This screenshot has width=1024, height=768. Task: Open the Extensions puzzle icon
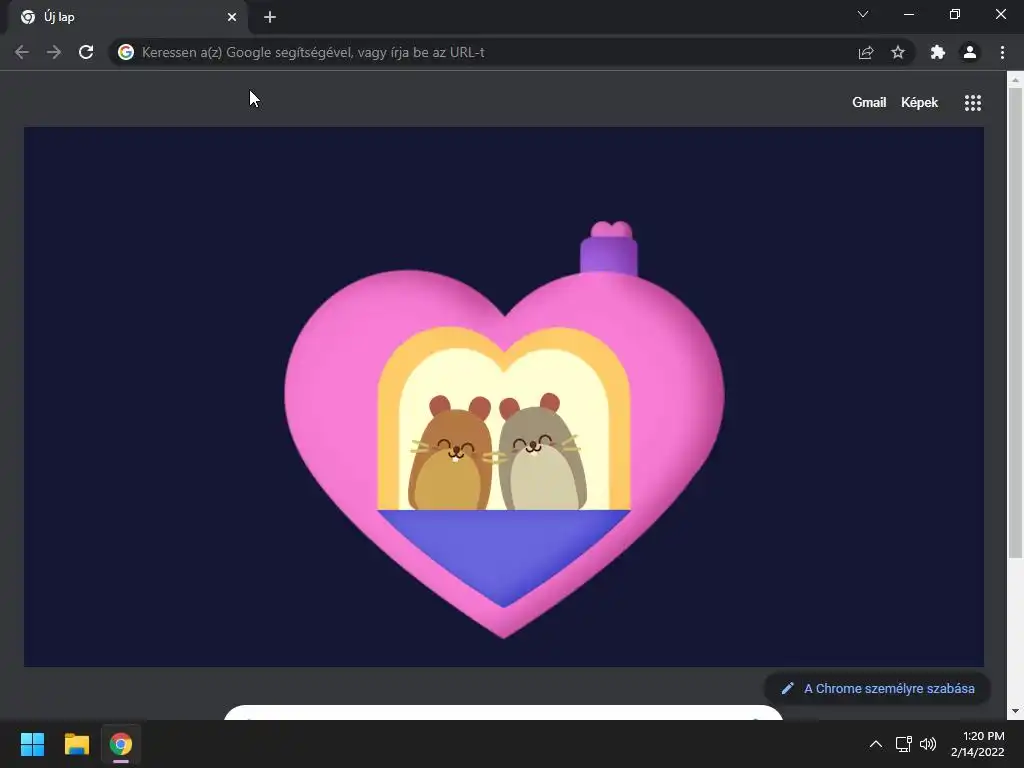click(938, 52)
